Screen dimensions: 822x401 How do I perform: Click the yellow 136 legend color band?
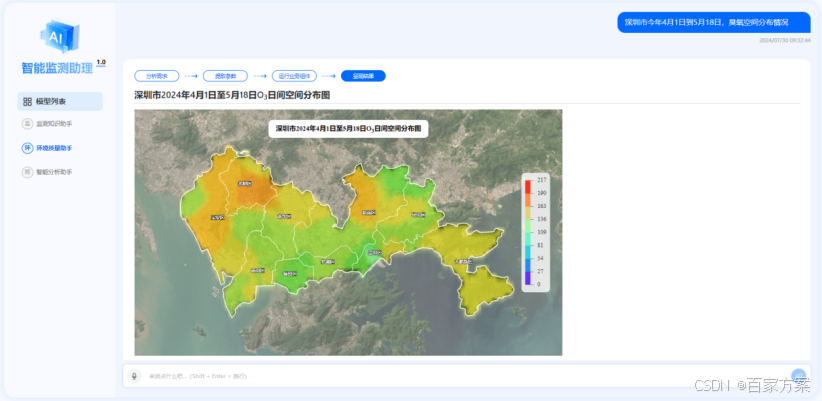pyautogui.click(x=527, y=212)
